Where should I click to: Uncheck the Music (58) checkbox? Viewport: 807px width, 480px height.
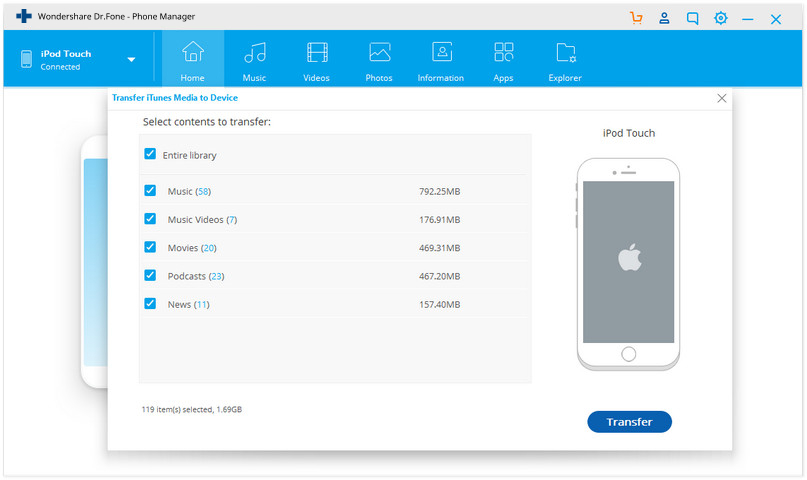point(150,190)
